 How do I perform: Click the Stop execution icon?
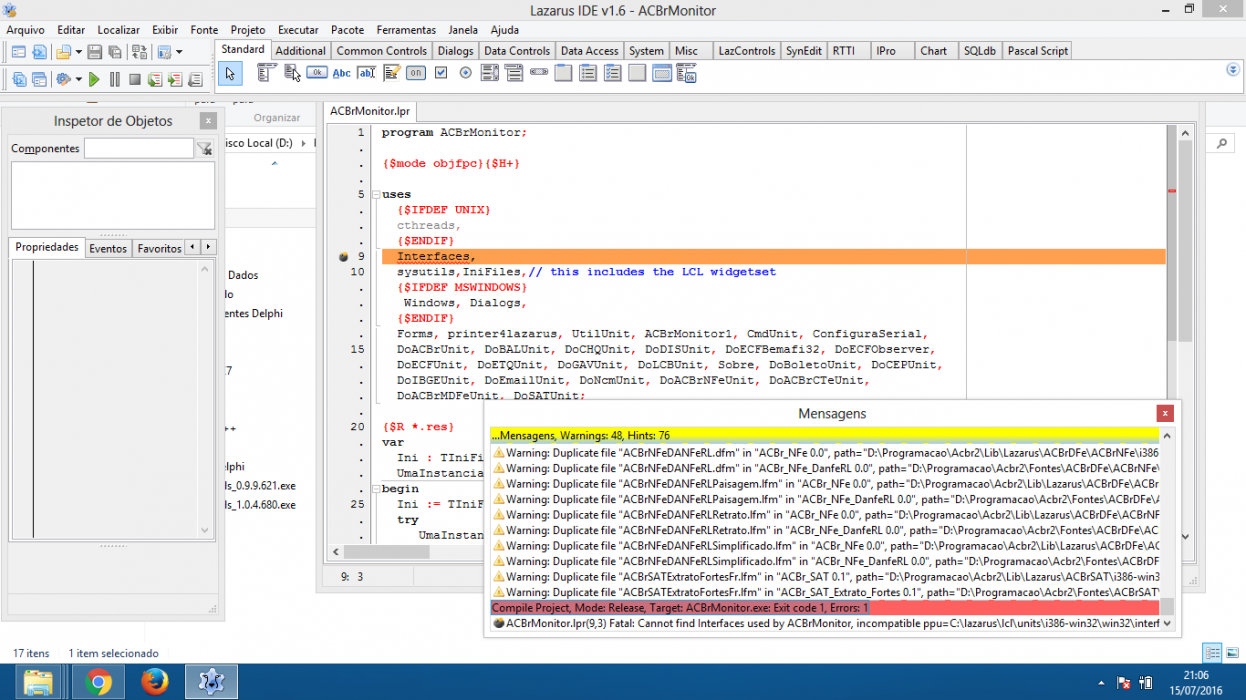pos(135,79)
